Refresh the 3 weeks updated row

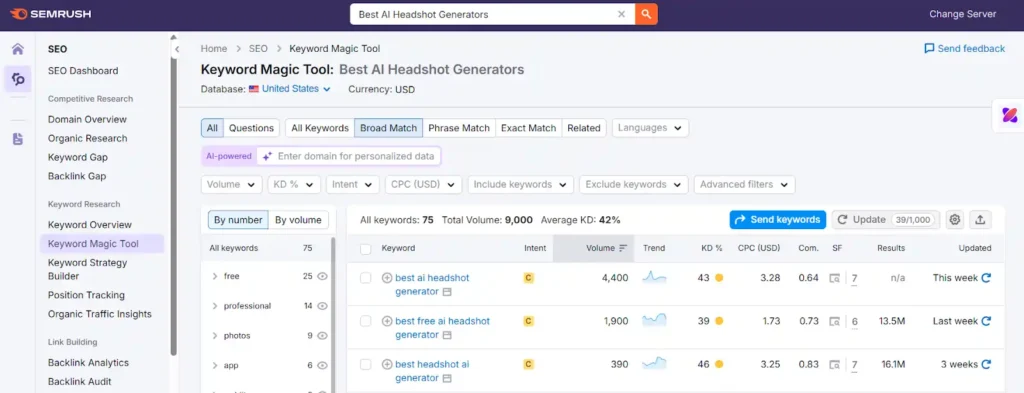point(986,364)
